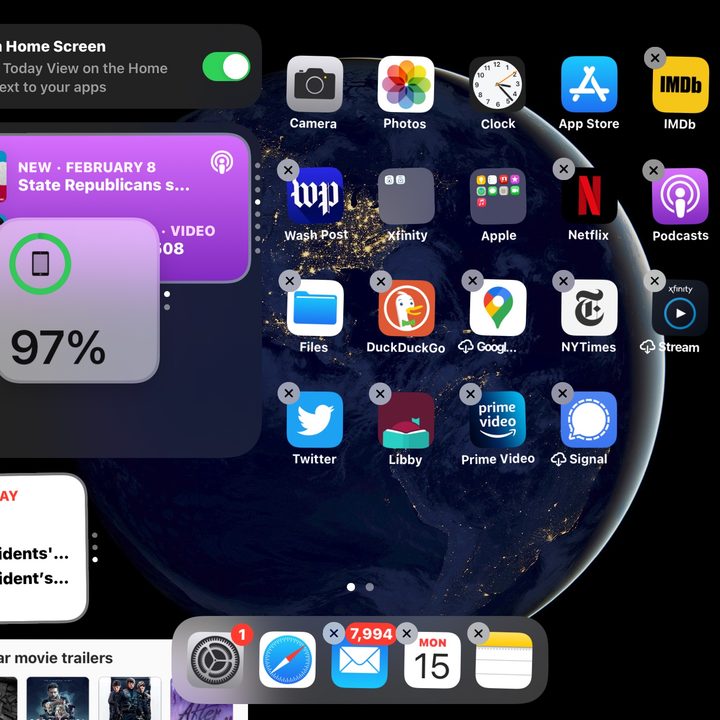Remove Netflix via its X badge
The width and height of the screenshot is (720, 720).
click(564, 169)
